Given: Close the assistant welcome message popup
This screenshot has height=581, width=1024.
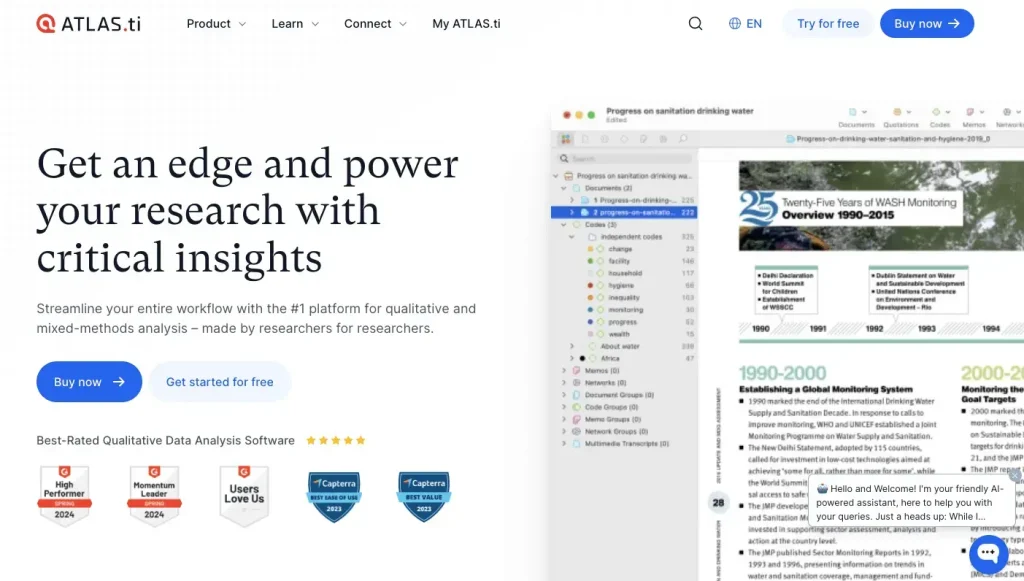Looking at the screenshot, I should (x=1014, y=476).
